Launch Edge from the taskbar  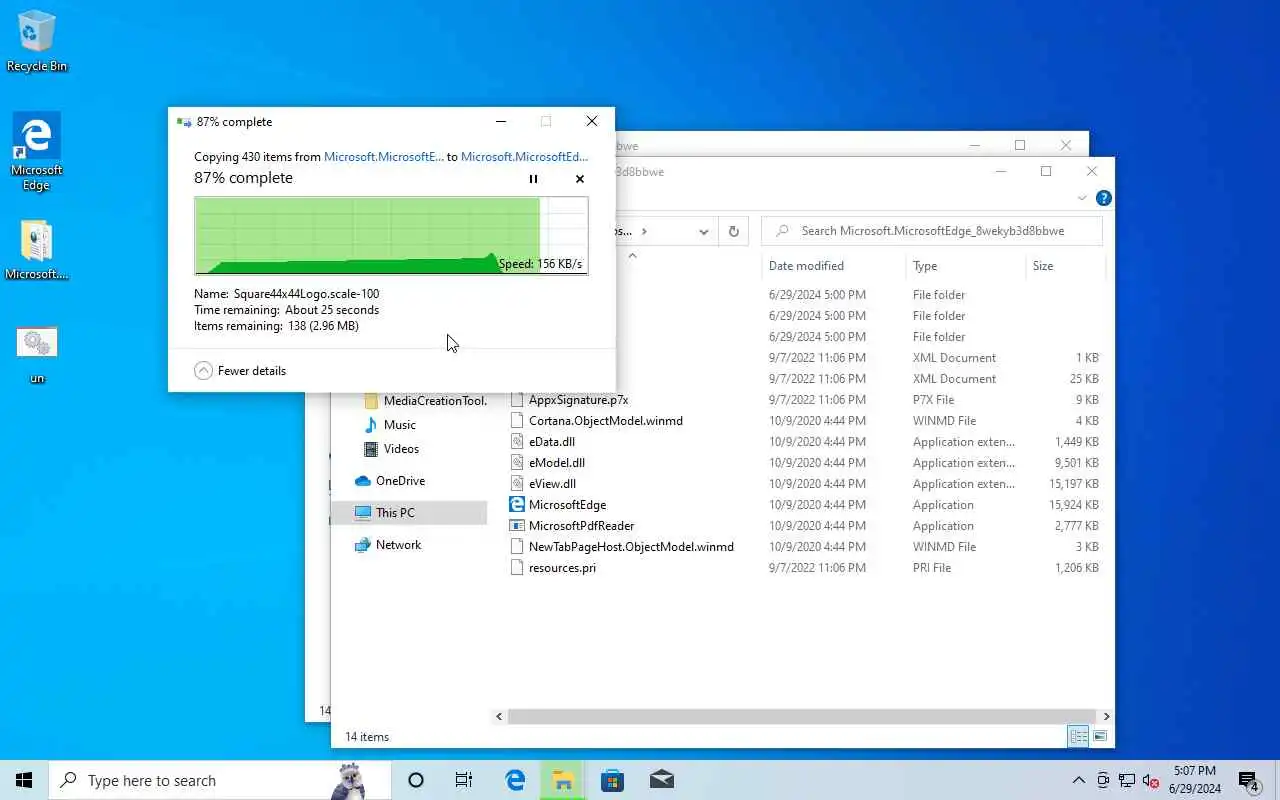coord(515,780)
